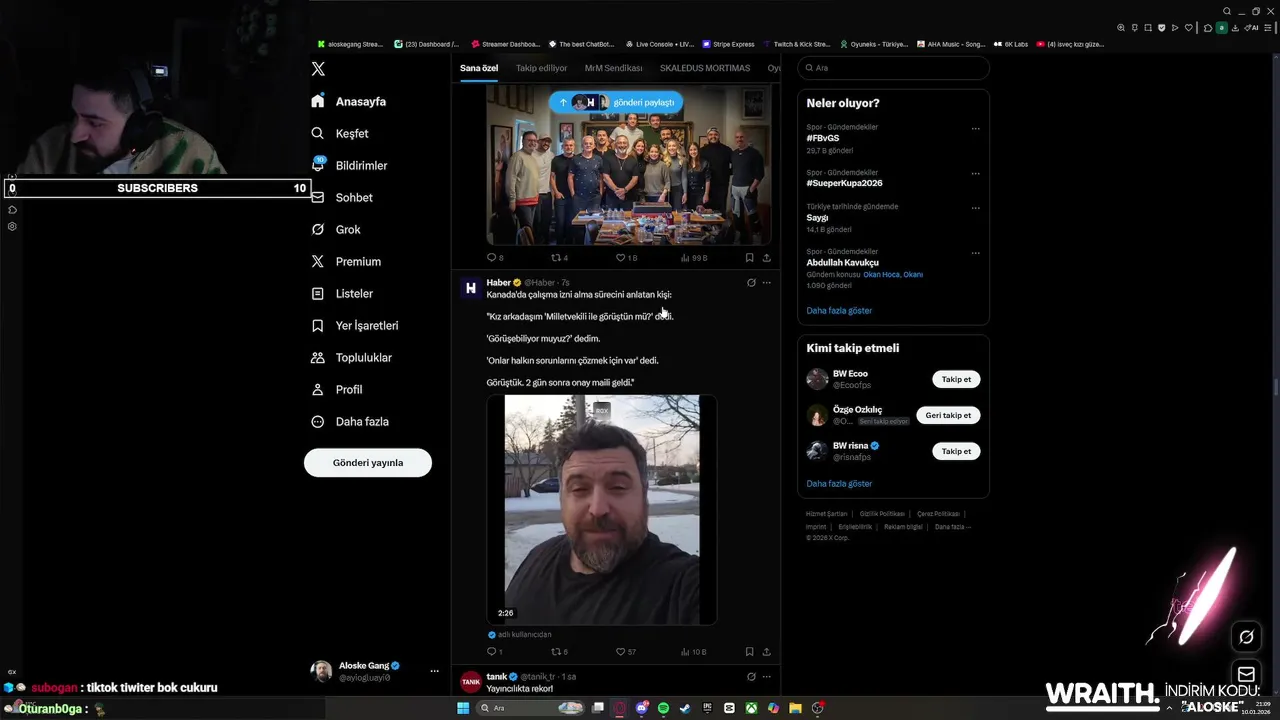The image size is (1280, 720).
Task: Expand the Daha fazla menu
Action: tap(350, 421)
